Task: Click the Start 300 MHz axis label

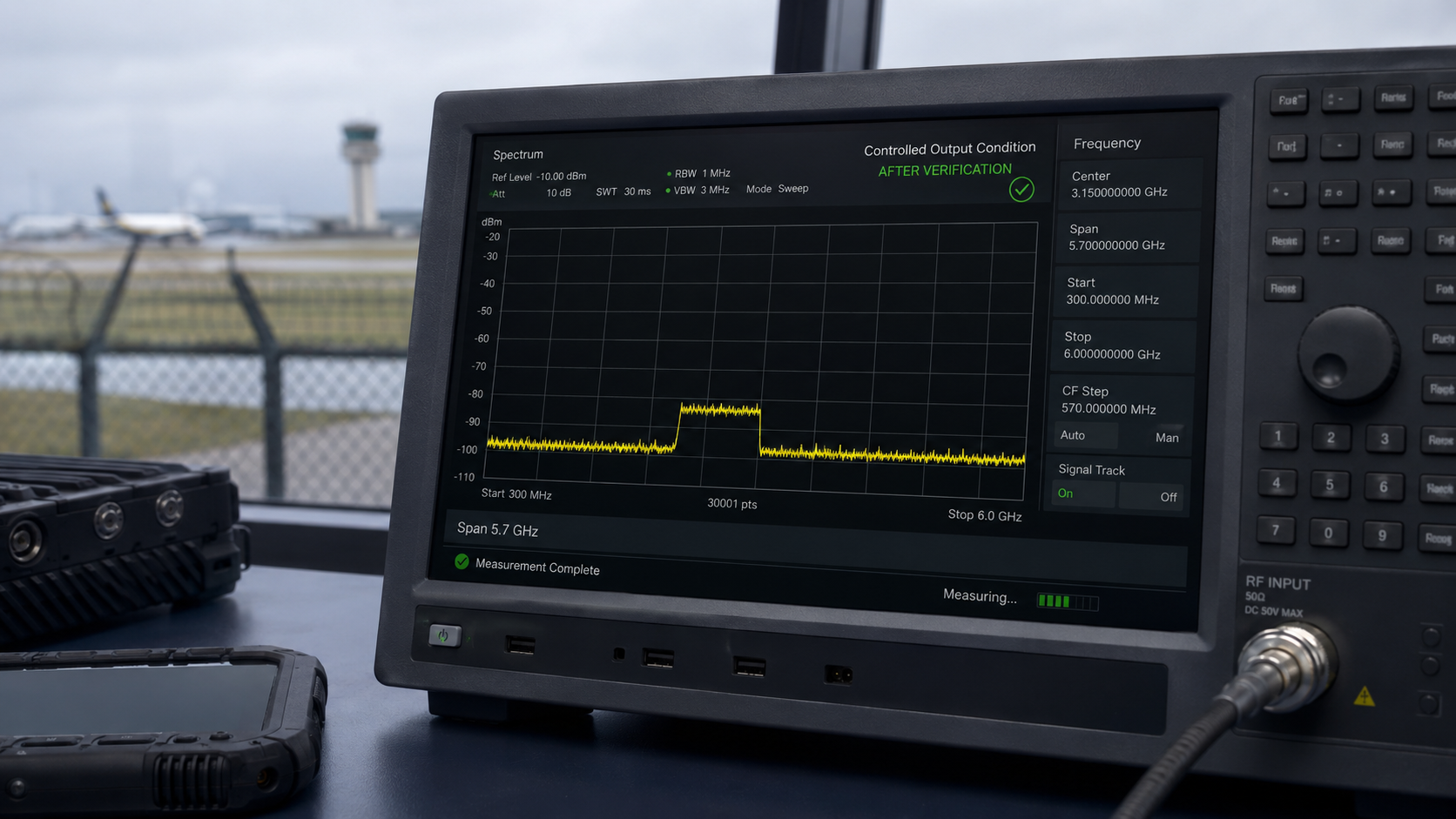Action: point(516,494)
